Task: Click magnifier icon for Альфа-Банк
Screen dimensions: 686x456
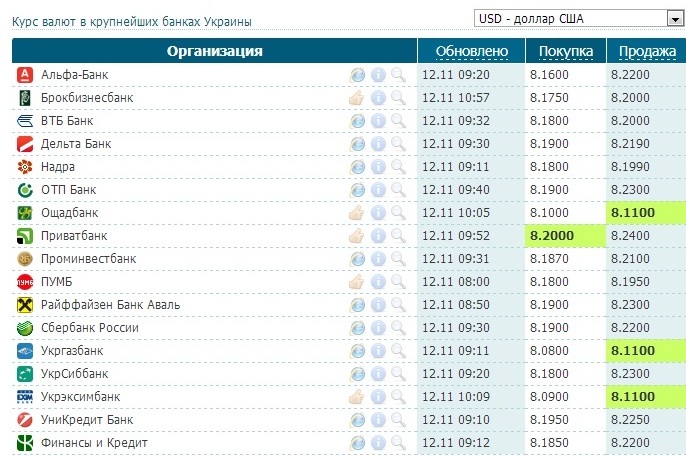Action: pyautogui.click(x=398, y=75)
